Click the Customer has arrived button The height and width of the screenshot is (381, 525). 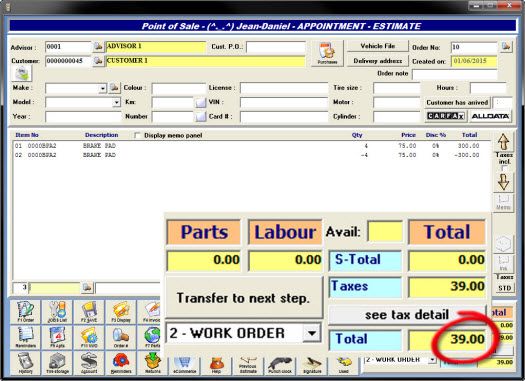457,103
